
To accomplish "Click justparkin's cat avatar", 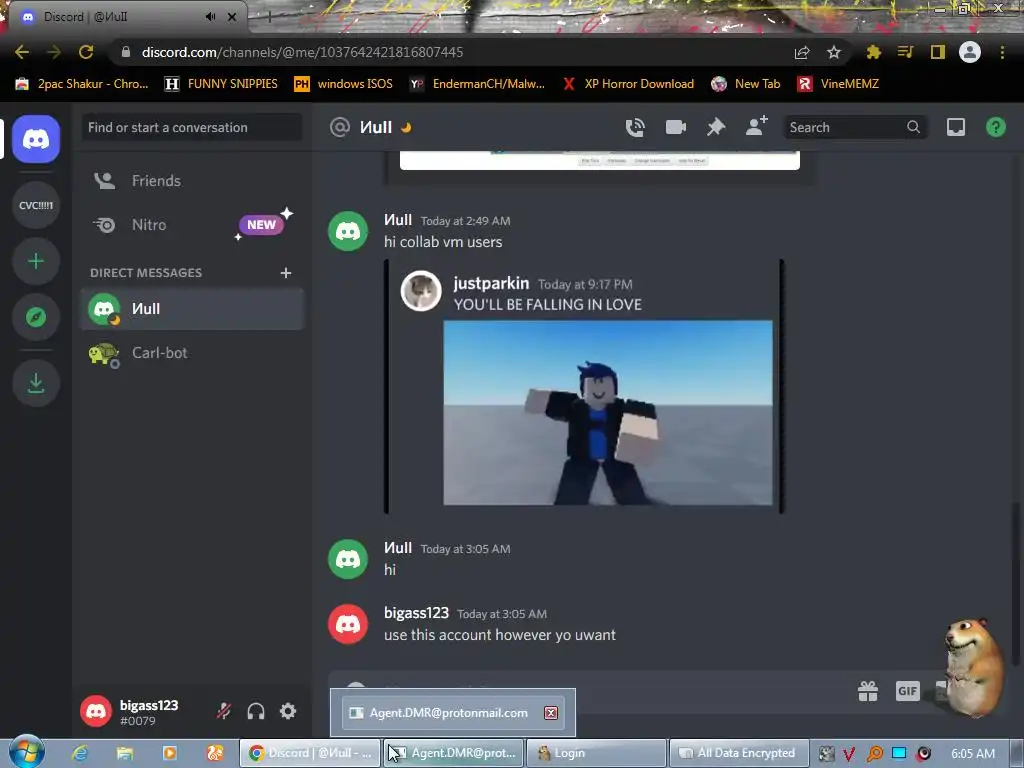I will (x=421, y=291).
